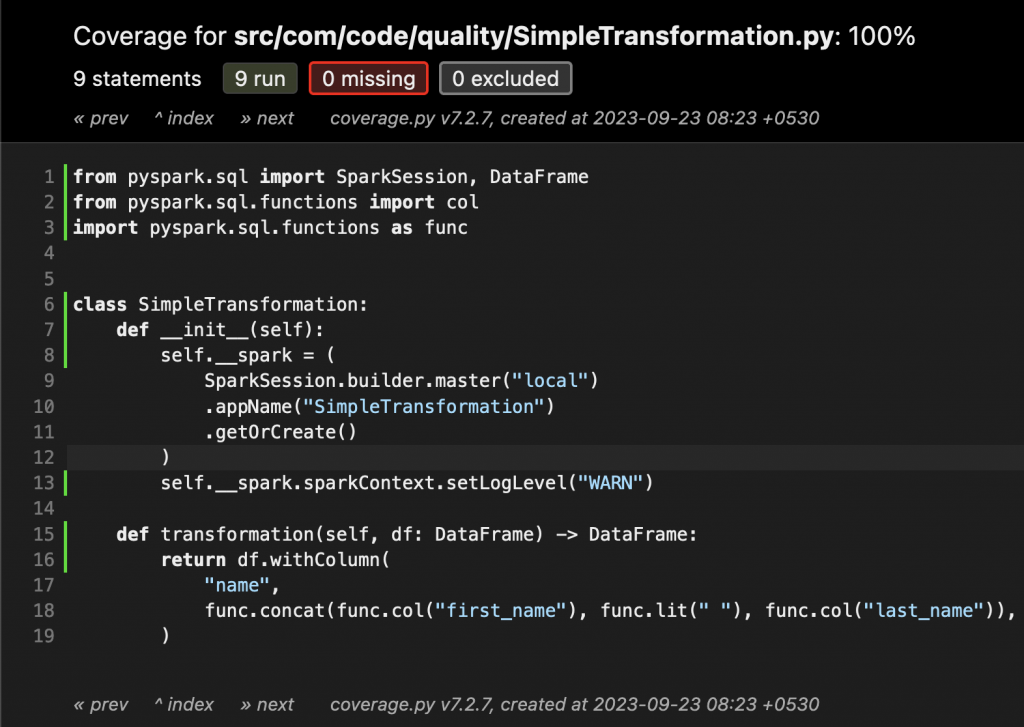Click line number 15 at transformation def
The width and height of the screenshot is (1024, 727).
click(44, 535)
